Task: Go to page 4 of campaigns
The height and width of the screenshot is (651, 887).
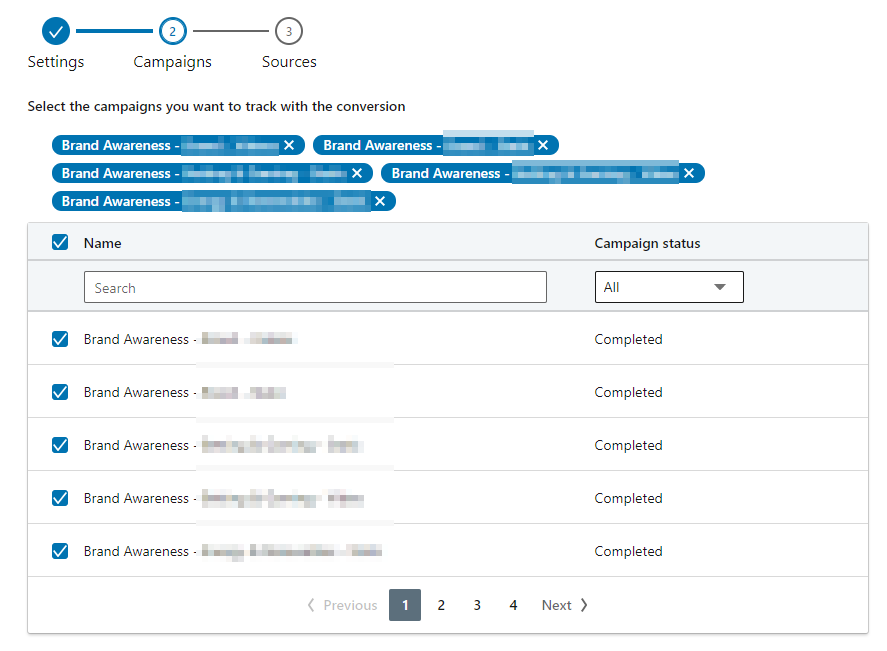Action: pyautogui.click(x=513, y=605)
